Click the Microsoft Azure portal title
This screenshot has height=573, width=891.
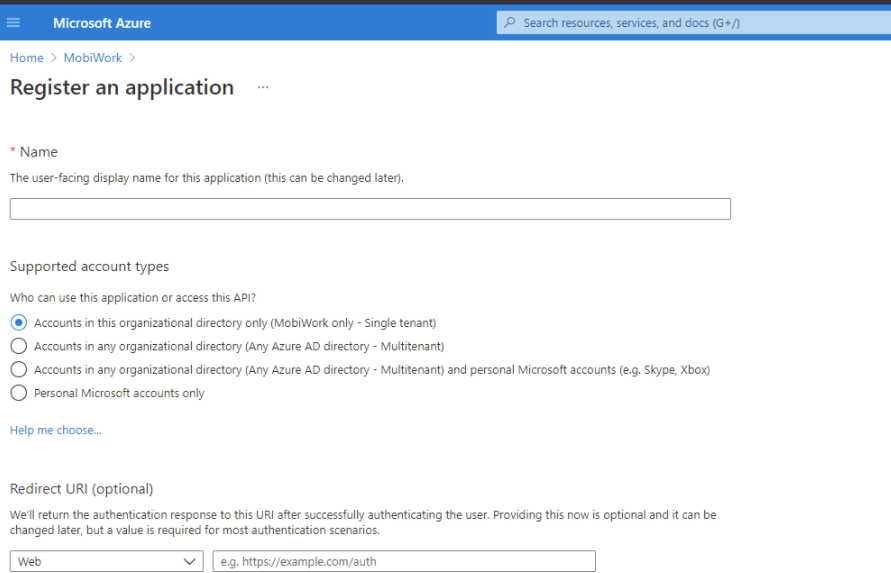coord(101,23)
